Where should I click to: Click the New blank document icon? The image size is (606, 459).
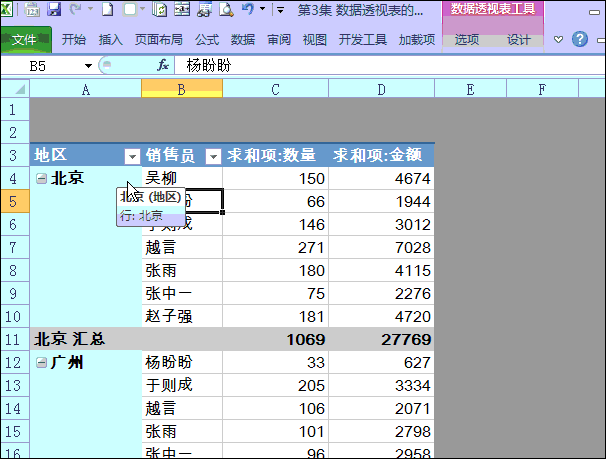[x=107, y=9]
